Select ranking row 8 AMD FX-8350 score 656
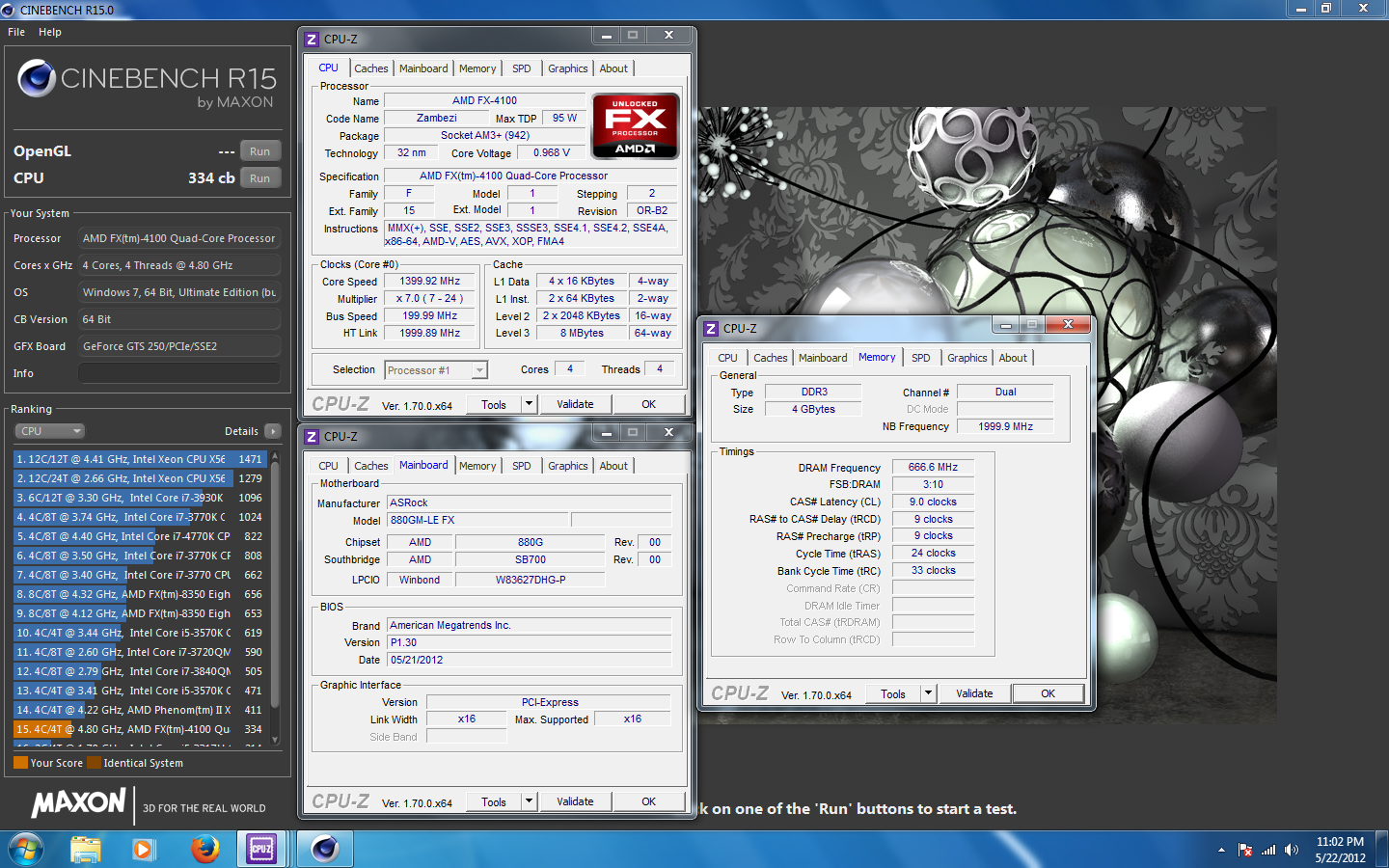The height and width of the screenshot is (868, 1389). (140, 594)
